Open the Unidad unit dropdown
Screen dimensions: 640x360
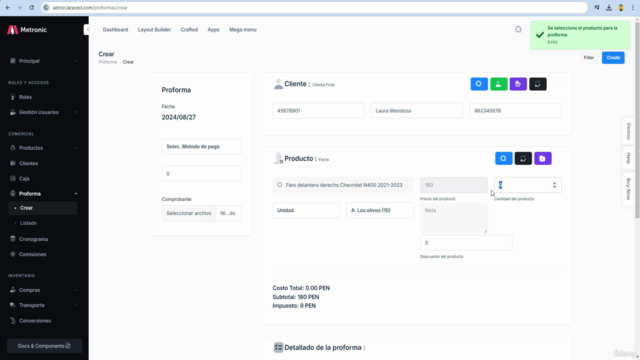306,210
